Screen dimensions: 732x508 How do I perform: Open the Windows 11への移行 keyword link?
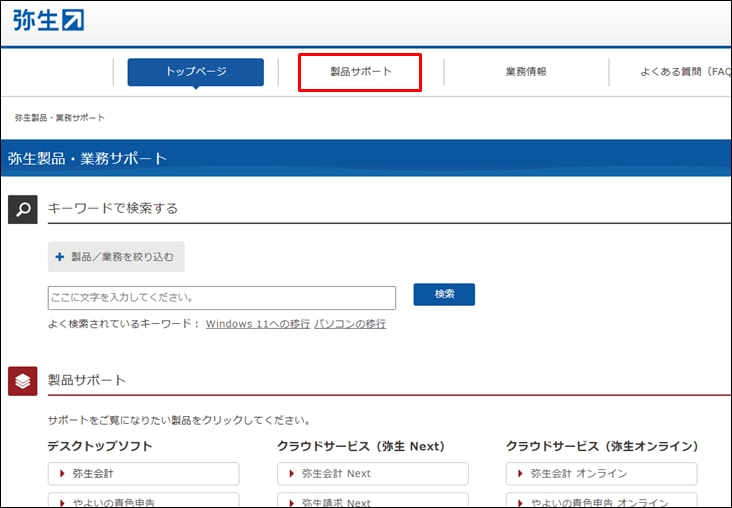tap(258, 324)
